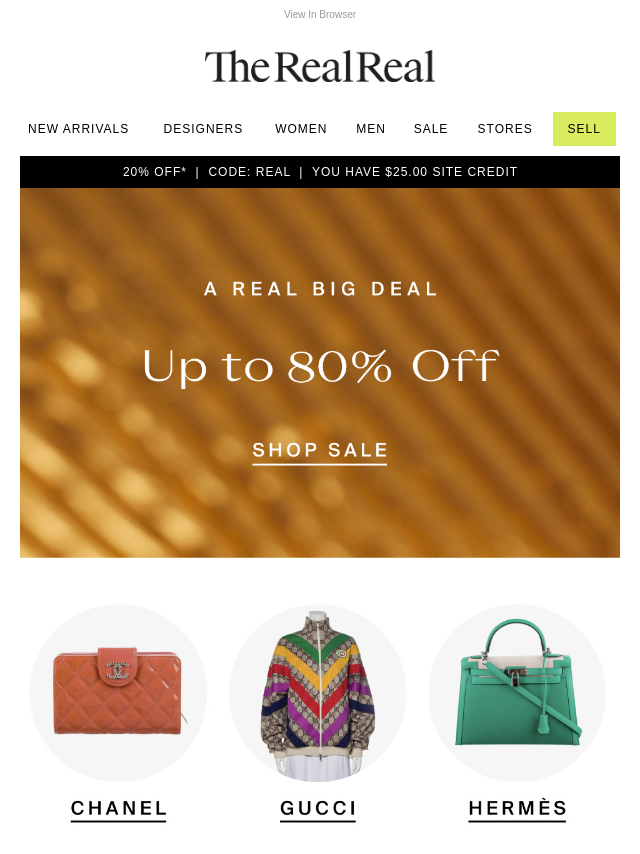This screenshot has width=640, height=854.
Task: Select Designers in the navigation bar
Action: [x=203, y=129]
